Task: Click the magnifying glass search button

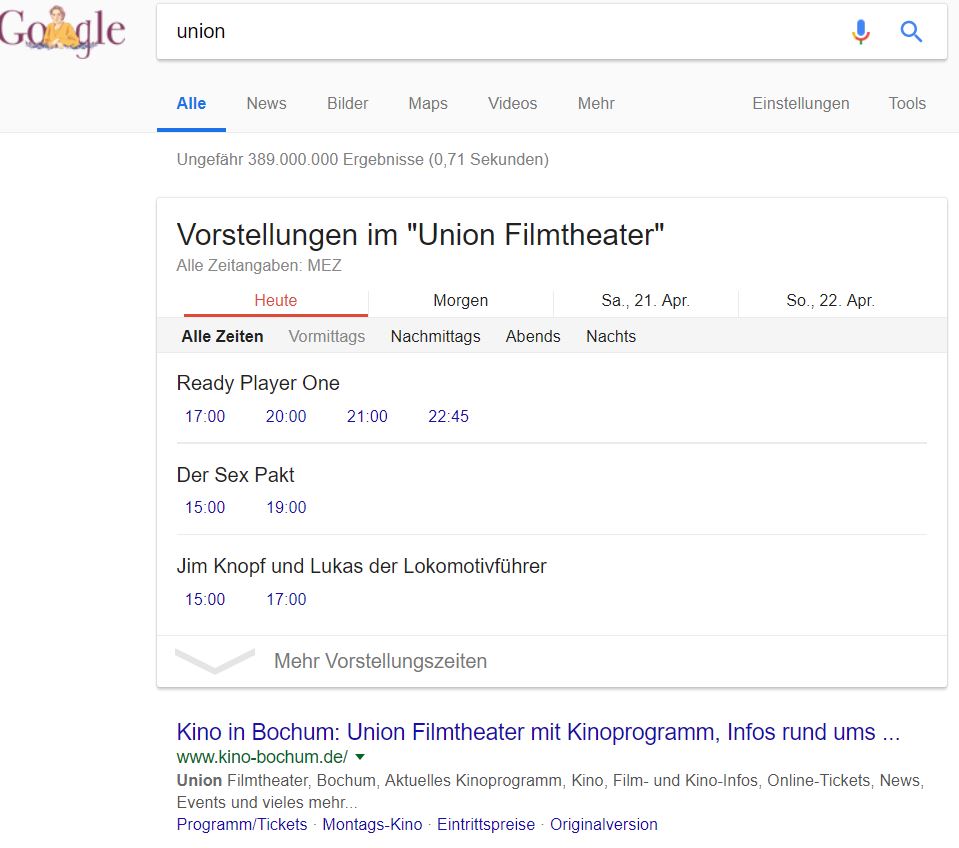Action: click(911, 31)
